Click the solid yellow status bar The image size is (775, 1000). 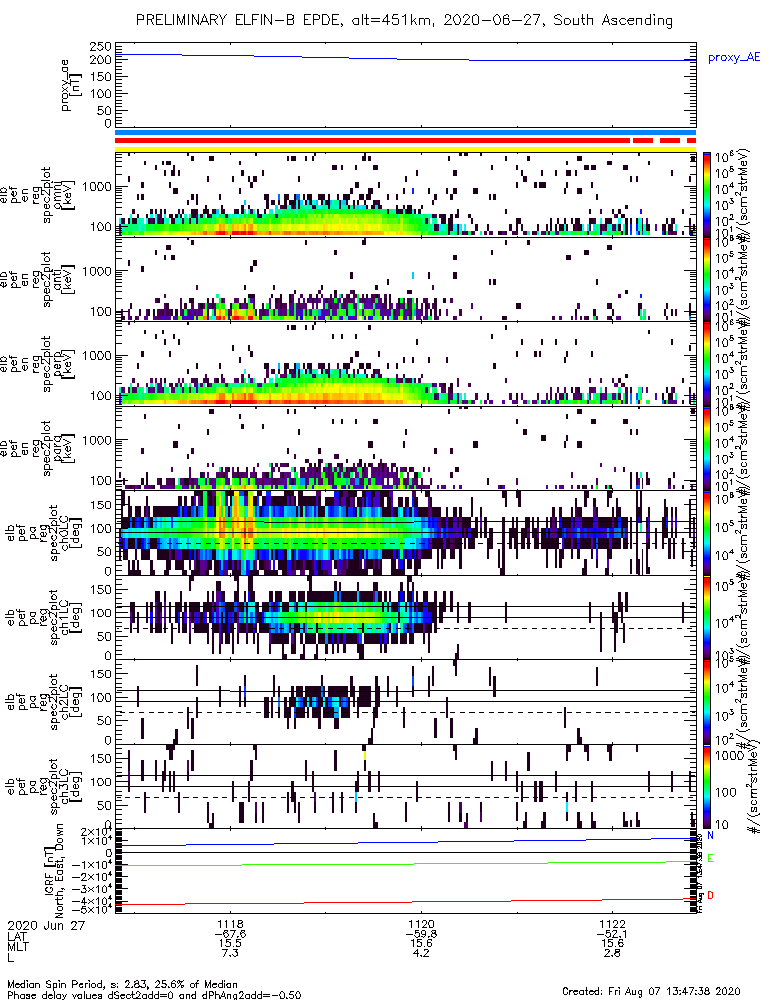(x=406, y=149)
